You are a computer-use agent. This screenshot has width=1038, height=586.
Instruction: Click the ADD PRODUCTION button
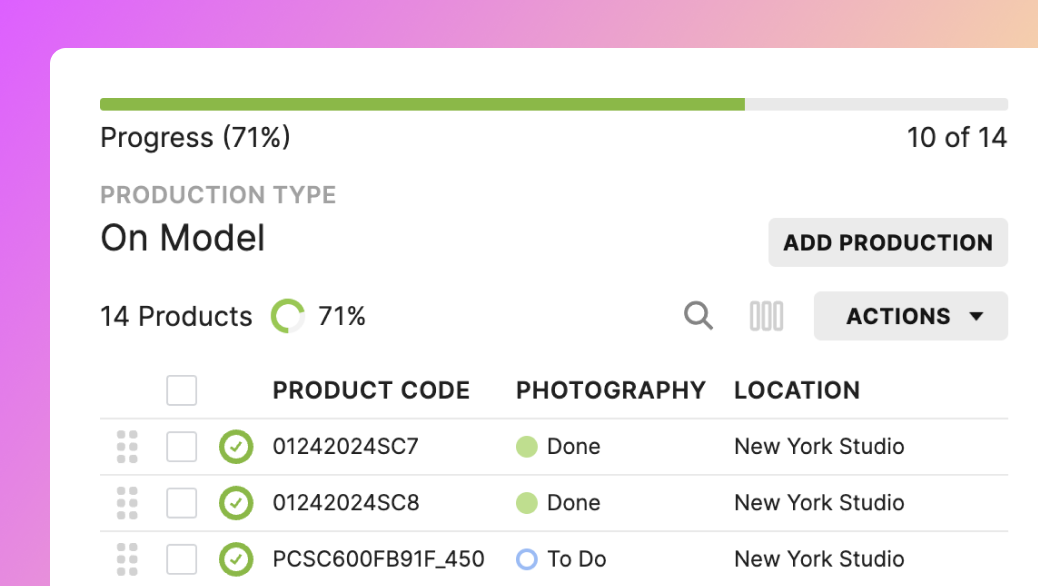pyautogui.click(x=887, y=242)
